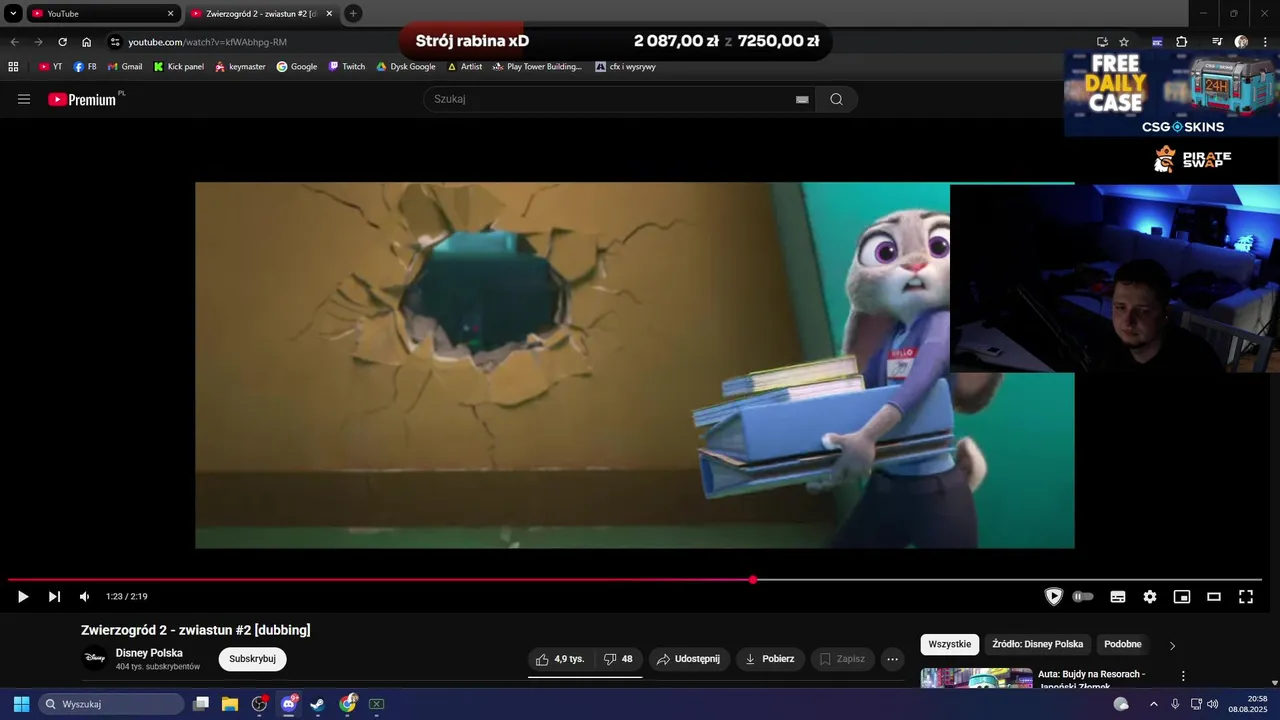Select the Podobne filter chip
Screen dimensions: 1280x720
1123,644
